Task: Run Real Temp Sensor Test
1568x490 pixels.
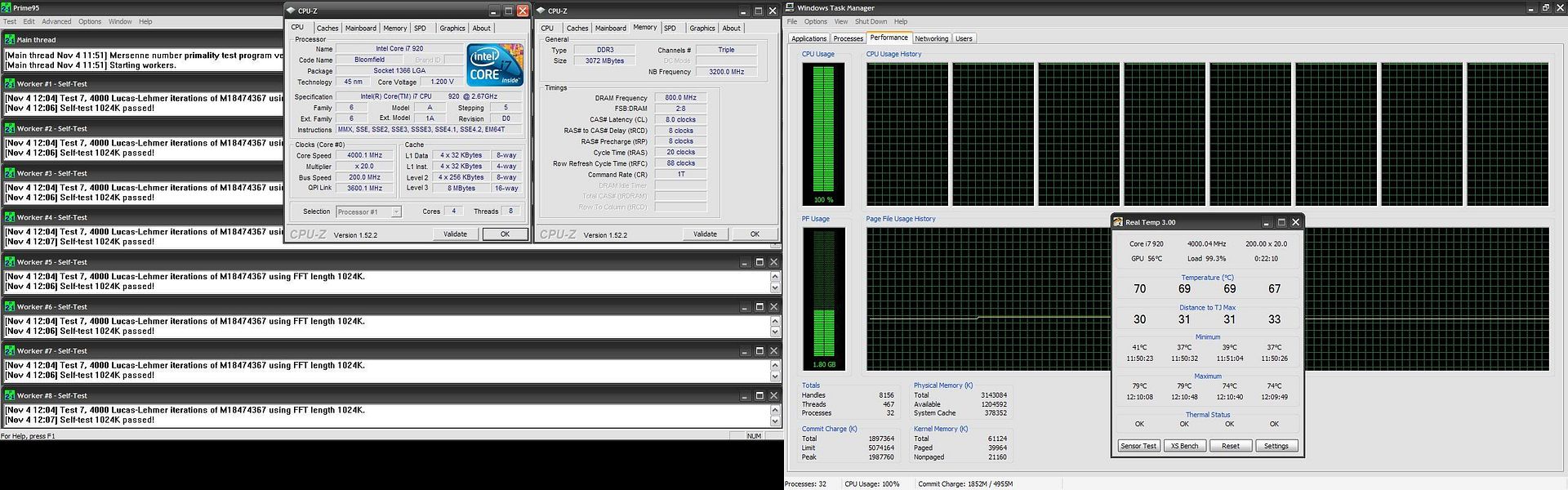Action: (x=1138, y=446)
